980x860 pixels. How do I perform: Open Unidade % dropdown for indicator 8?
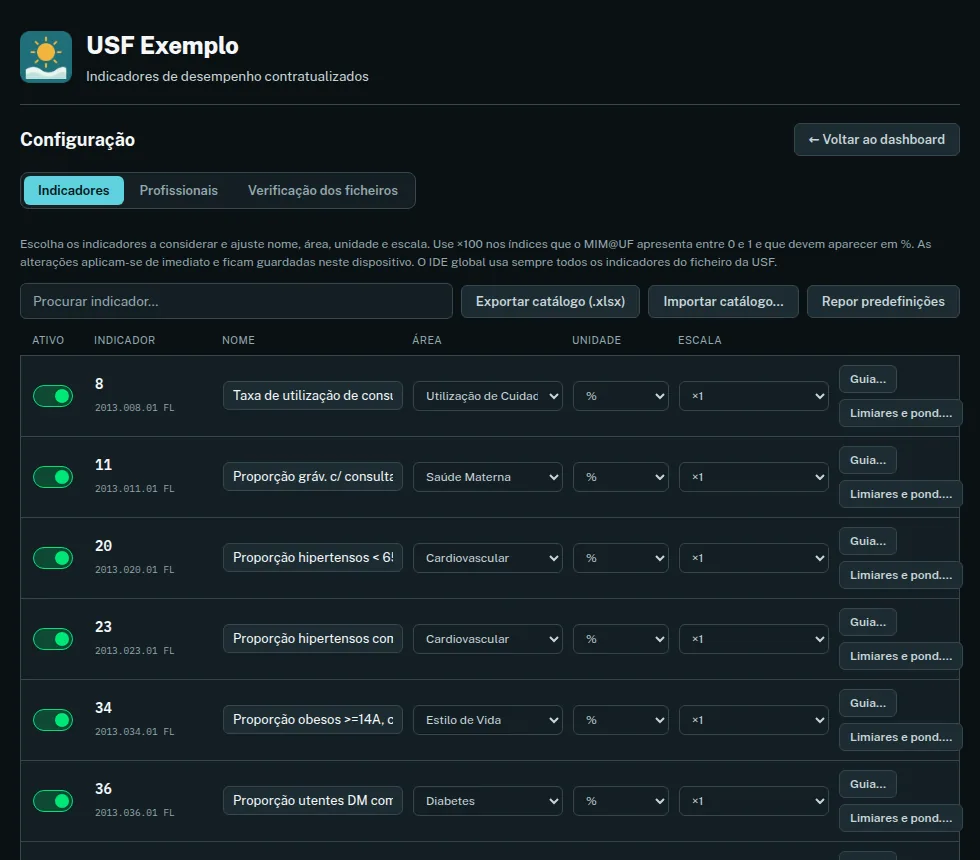[621, 396]
